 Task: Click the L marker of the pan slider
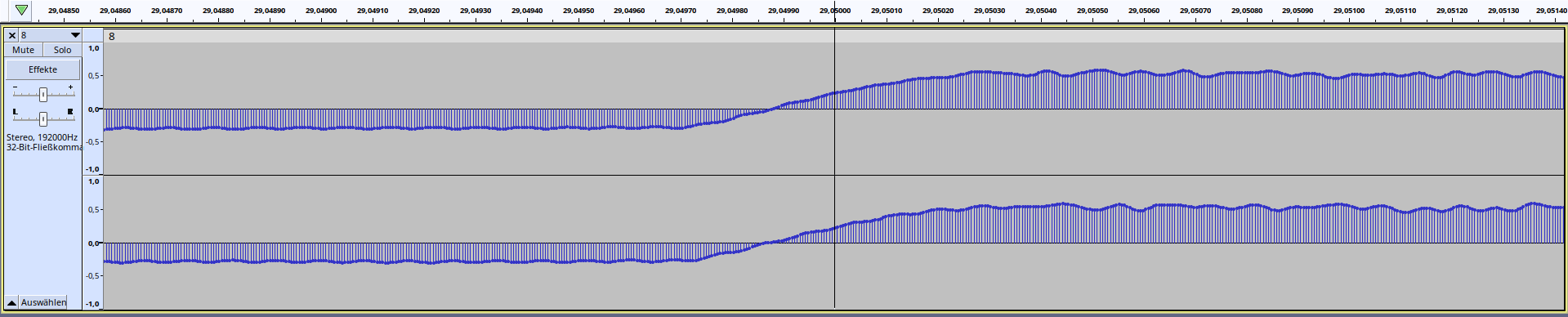coord(15,111)
